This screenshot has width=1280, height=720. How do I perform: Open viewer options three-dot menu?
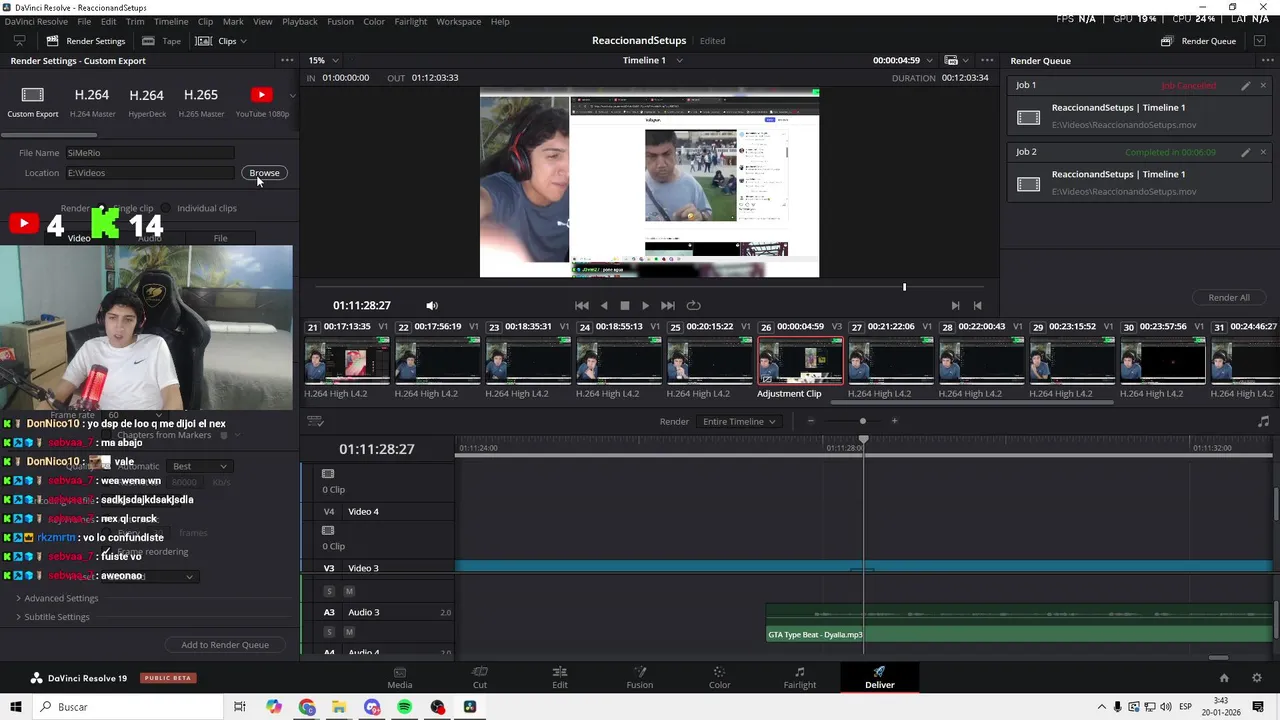(x=987, y=60)
